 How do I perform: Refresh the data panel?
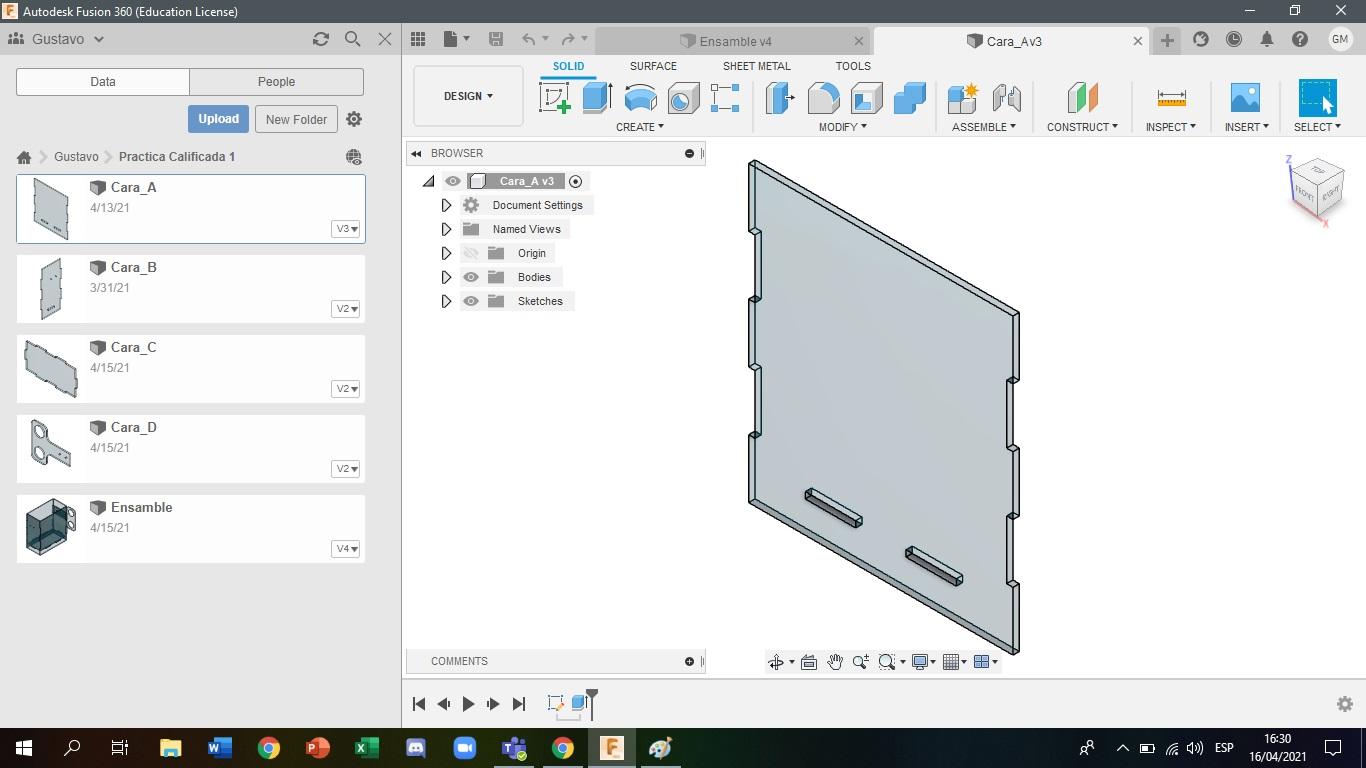[x=321, y=39]
